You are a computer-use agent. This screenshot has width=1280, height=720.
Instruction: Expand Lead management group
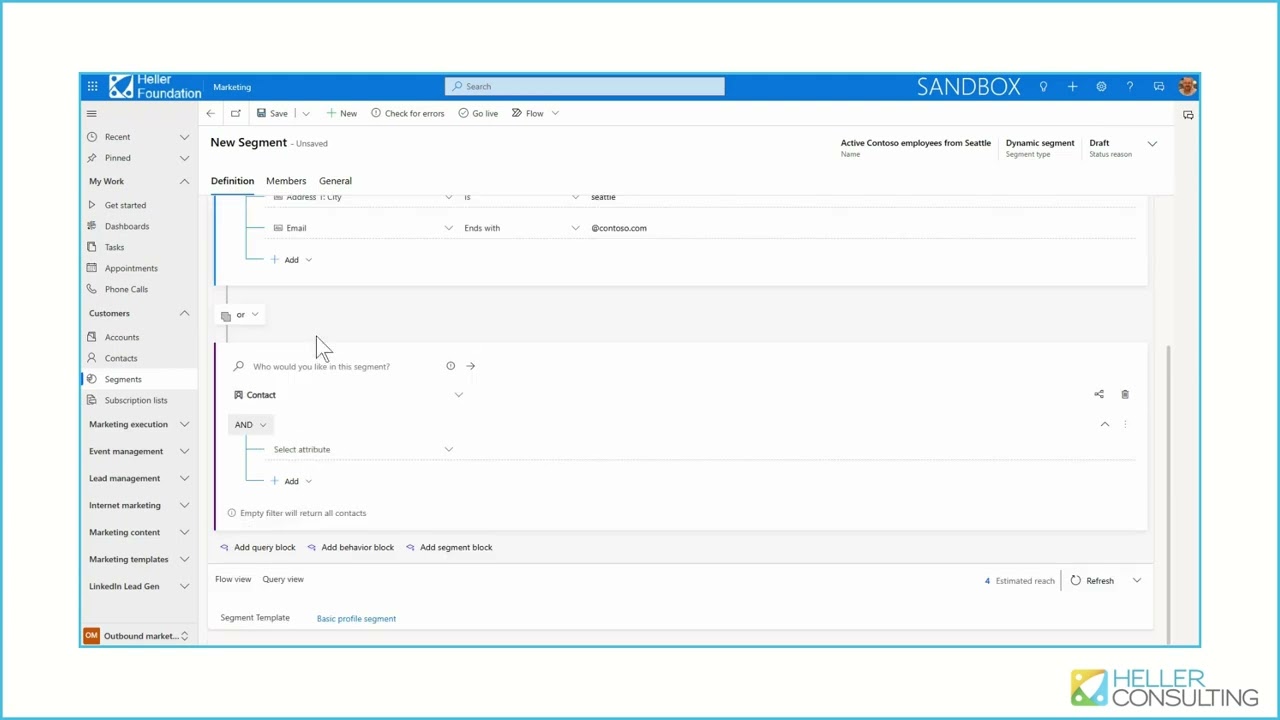click(x=184, y=478)
